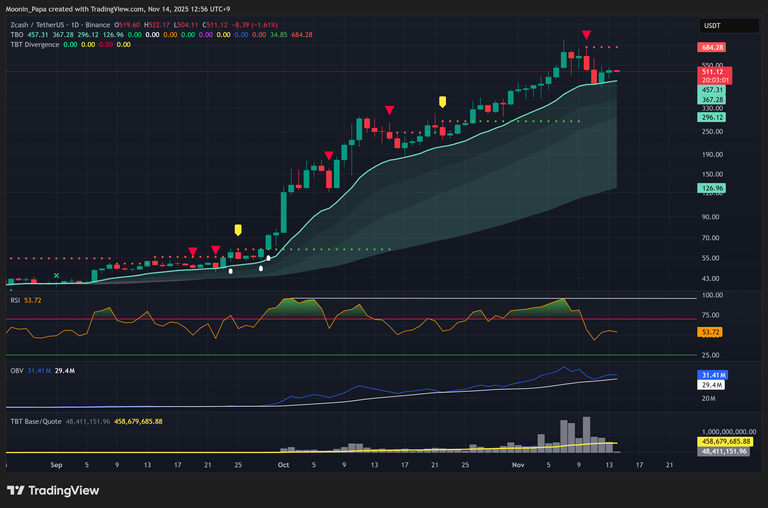The height and width of the screenshot is (508, 768).
Task: Click the orange 53.72 RSI value tag
Action: pos(713,331)
